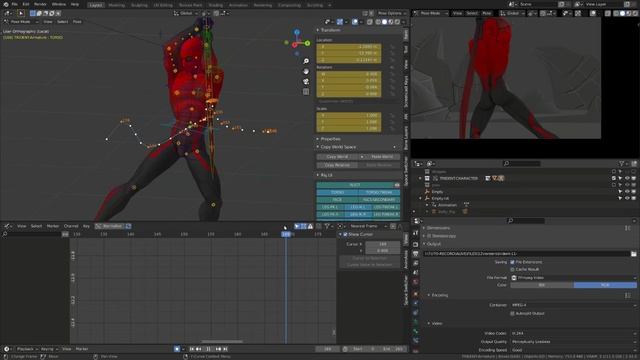
Task: Toggle auto keying record button
Action: point(177,349)
